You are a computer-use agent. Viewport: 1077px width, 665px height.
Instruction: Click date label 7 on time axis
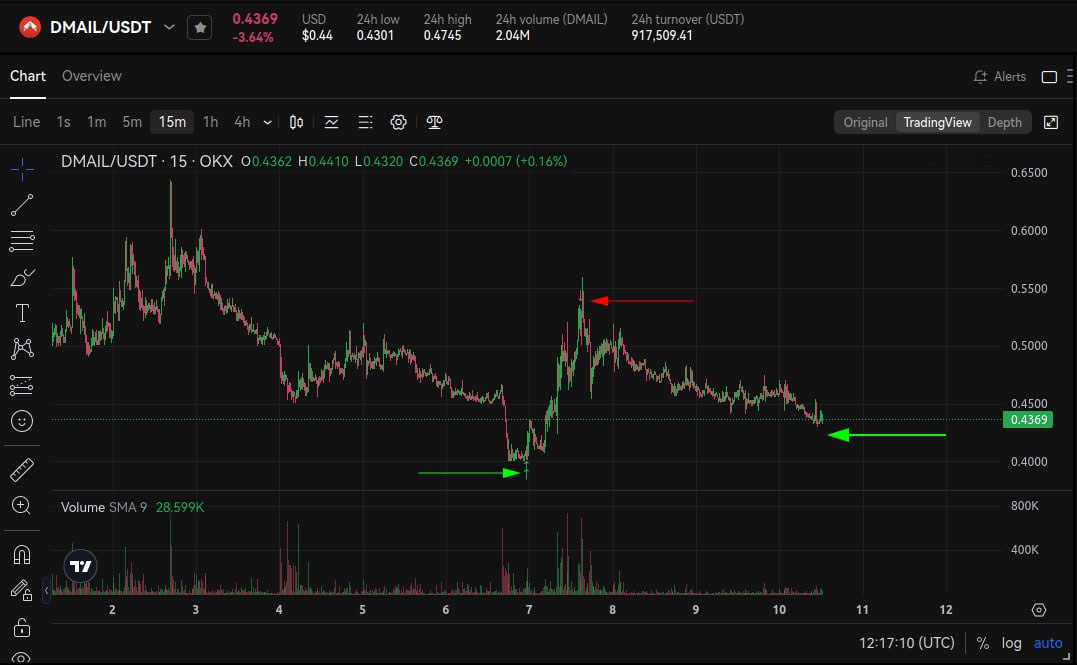(x=529, y=609)
